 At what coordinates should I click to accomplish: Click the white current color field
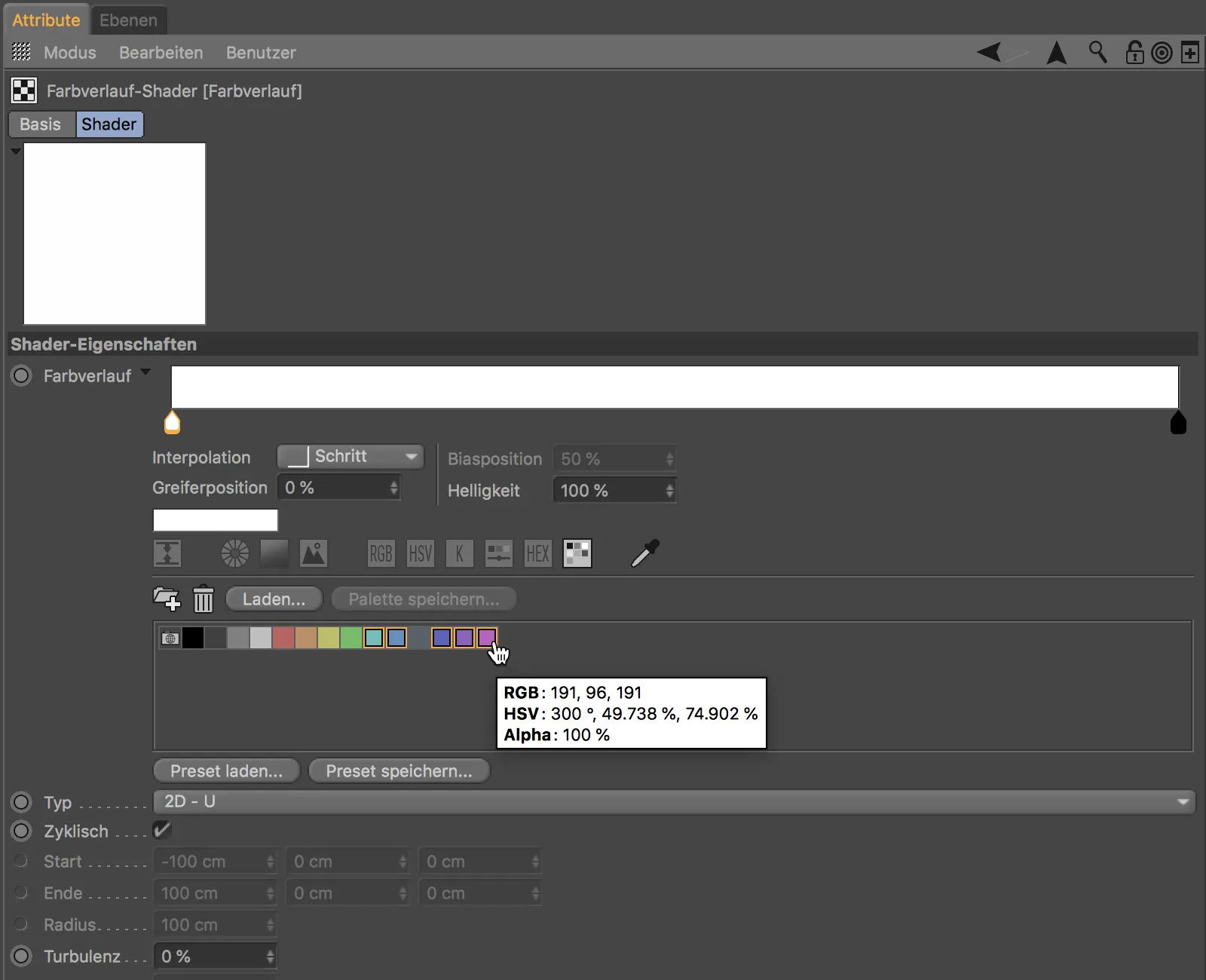point(216,520)
